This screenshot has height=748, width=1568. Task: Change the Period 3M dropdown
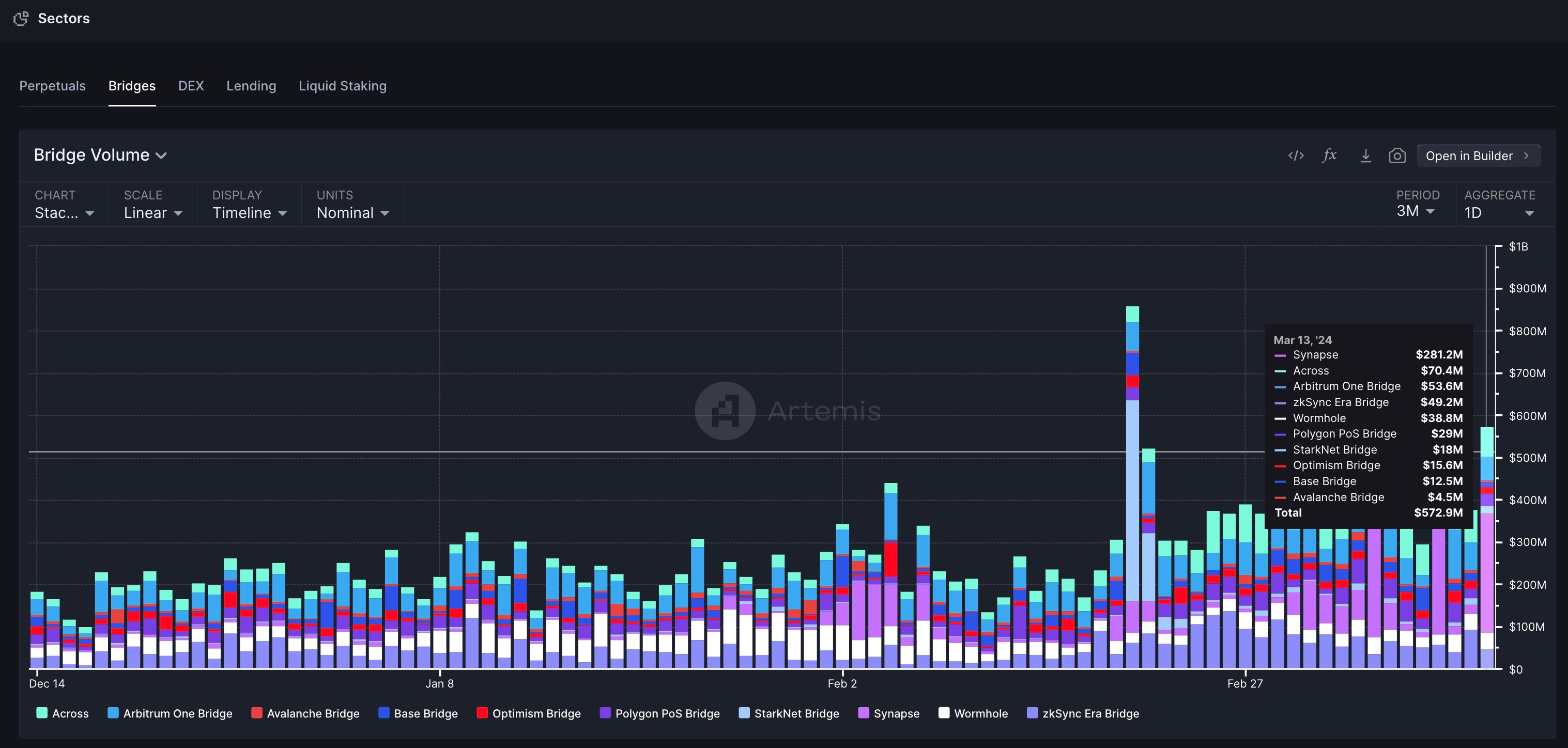coord(1417,204)
